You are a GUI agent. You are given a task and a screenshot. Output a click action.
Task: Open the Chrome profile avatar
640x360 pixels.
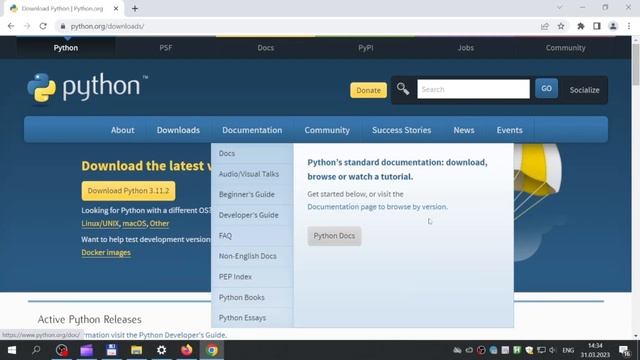(613, 26)
